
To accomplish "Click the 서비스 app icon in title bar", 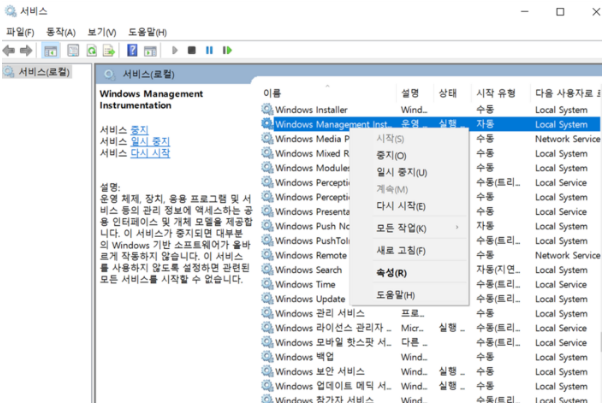I will (x=10, y=11).
